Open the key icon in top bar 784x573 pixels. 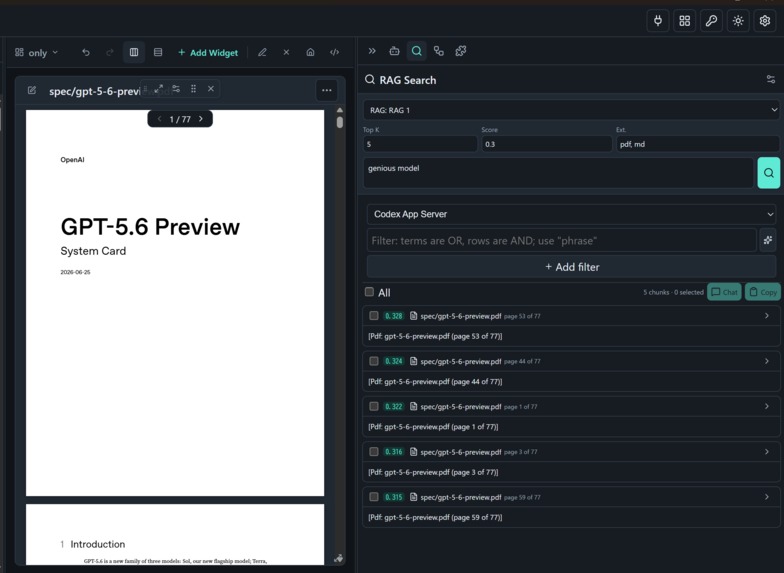711,21
